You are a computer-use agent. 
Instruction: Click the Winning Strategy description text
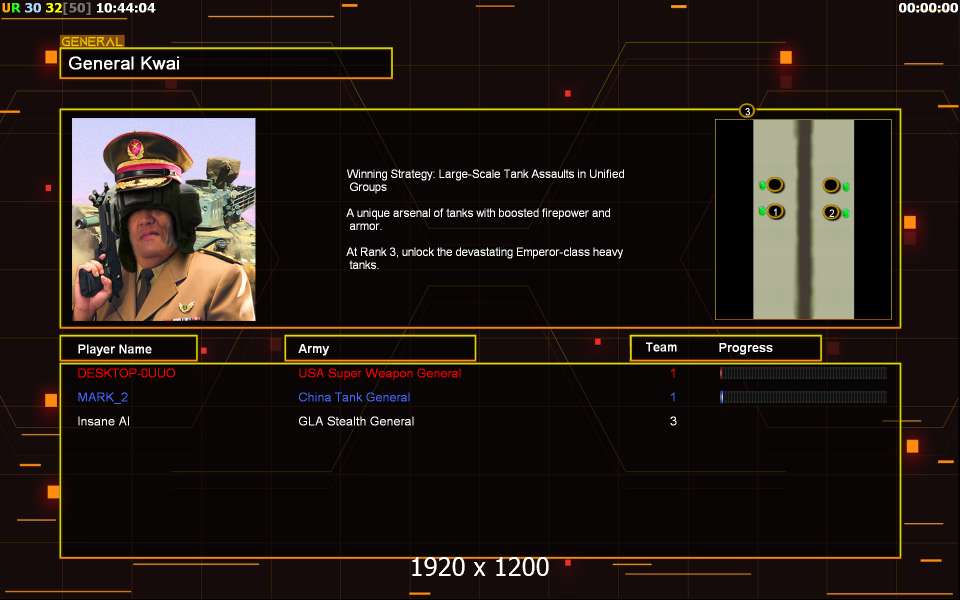coord(486,180)
